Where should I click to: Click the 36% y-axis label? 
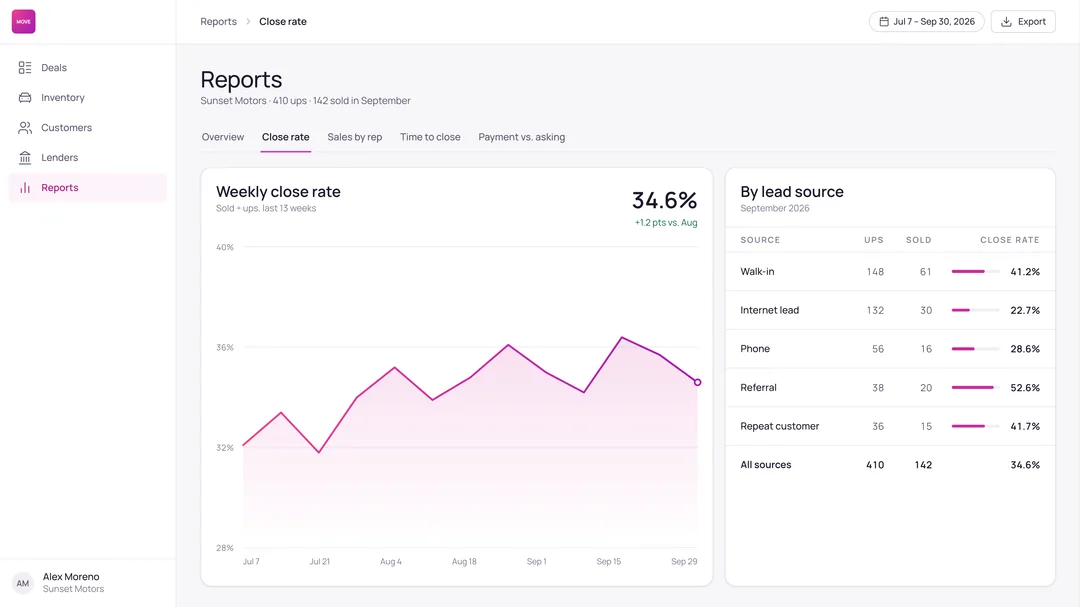(x=225, y=347)
